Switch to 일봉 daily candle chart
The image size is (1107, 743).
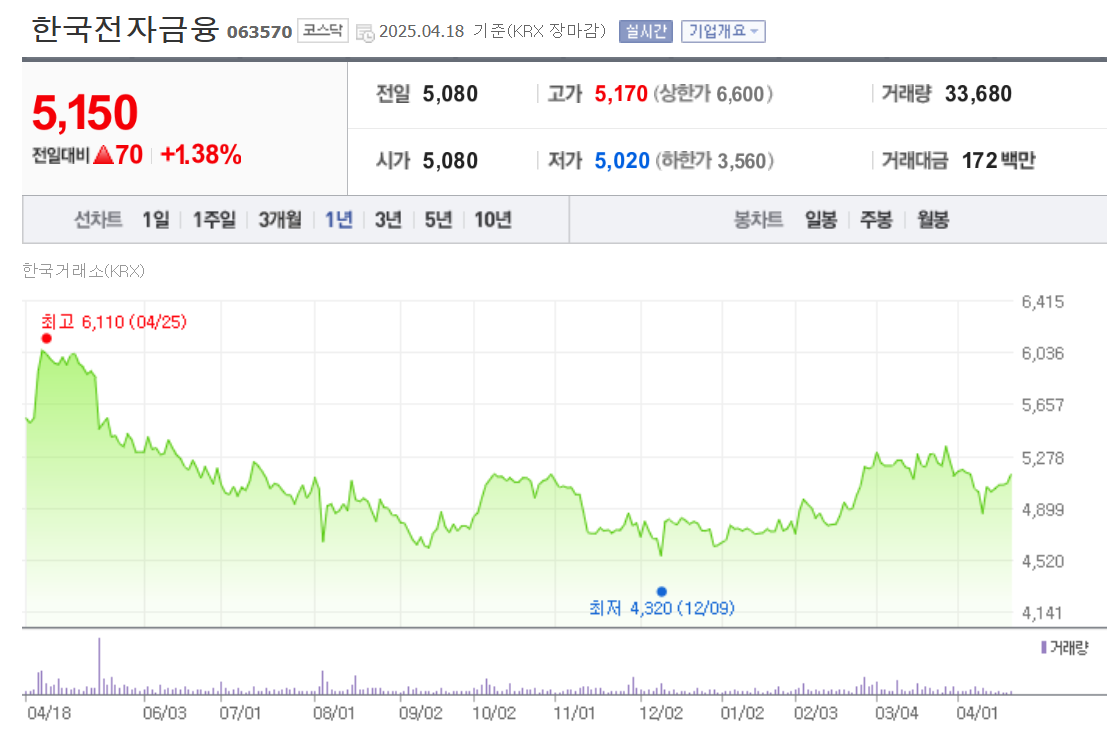click(820, 220)
